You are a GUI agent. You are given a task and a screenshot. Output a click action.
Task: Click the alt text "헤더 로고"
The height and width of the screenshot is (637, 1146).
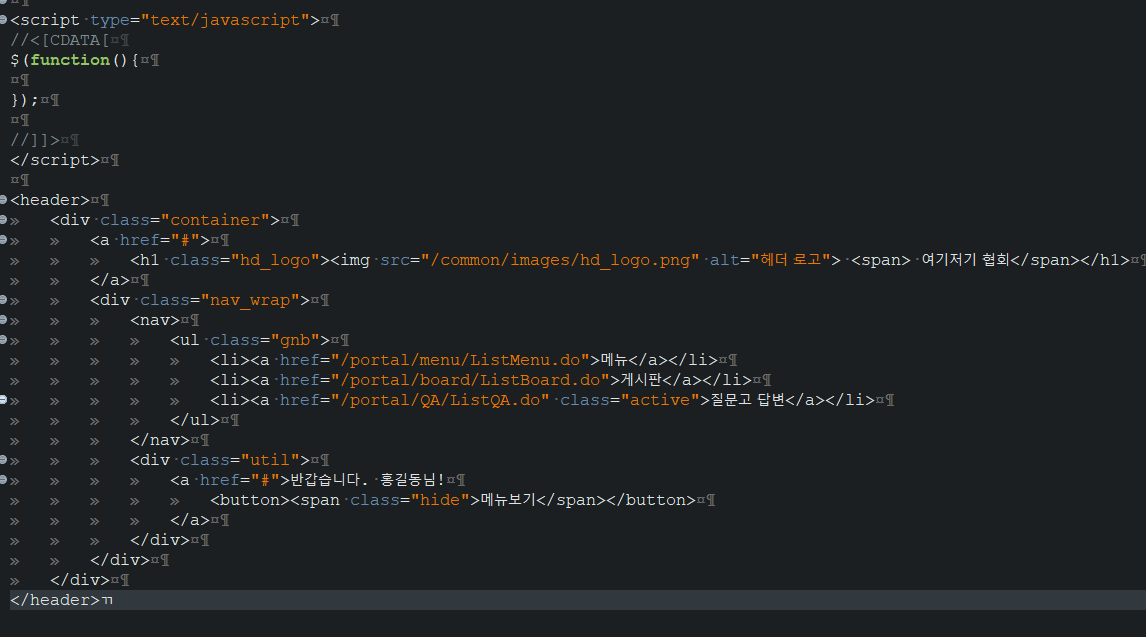[791, 260]
